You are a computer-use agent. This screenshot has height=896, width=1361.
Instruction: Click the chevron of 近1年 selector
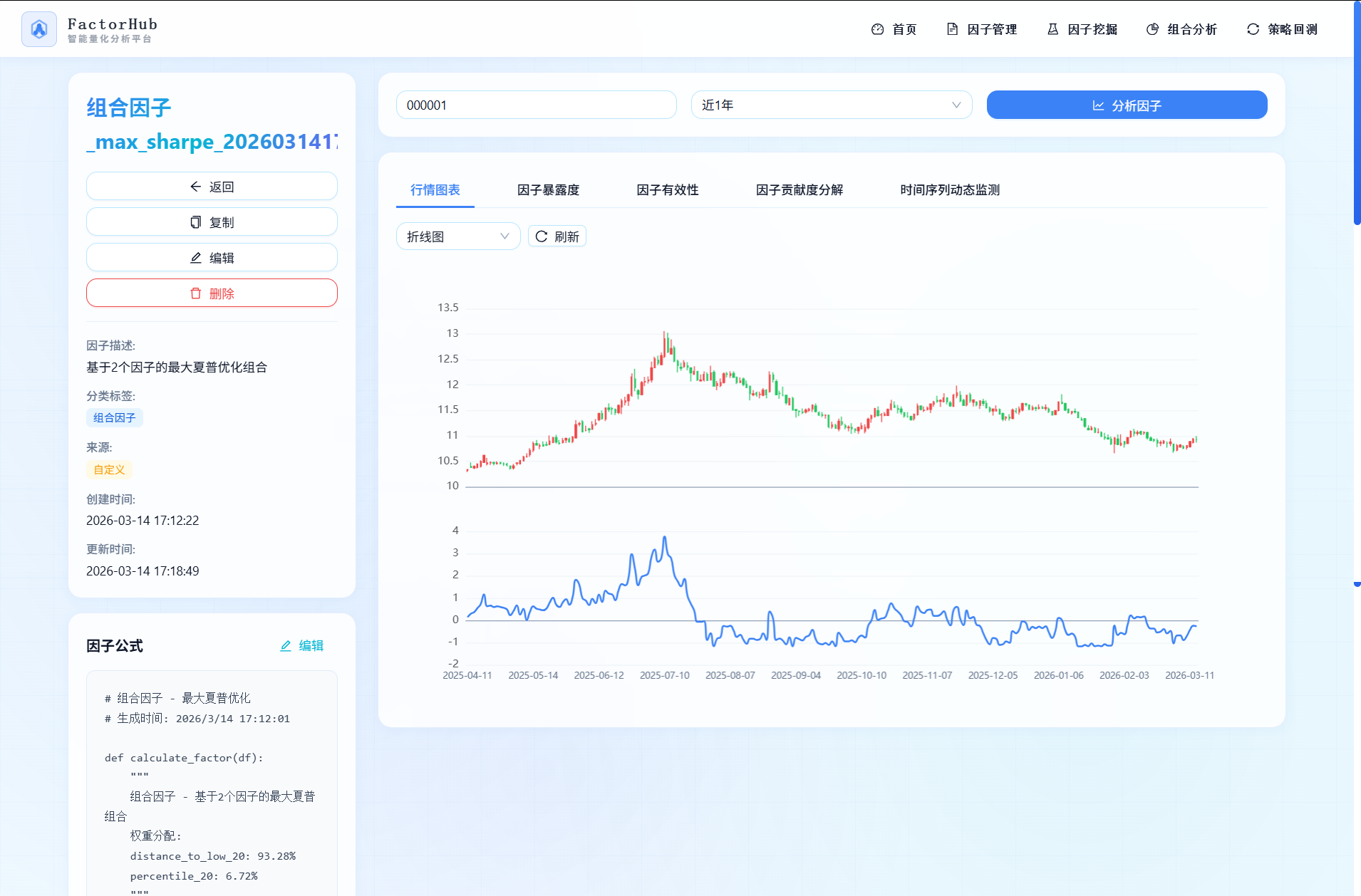[956, 105]
